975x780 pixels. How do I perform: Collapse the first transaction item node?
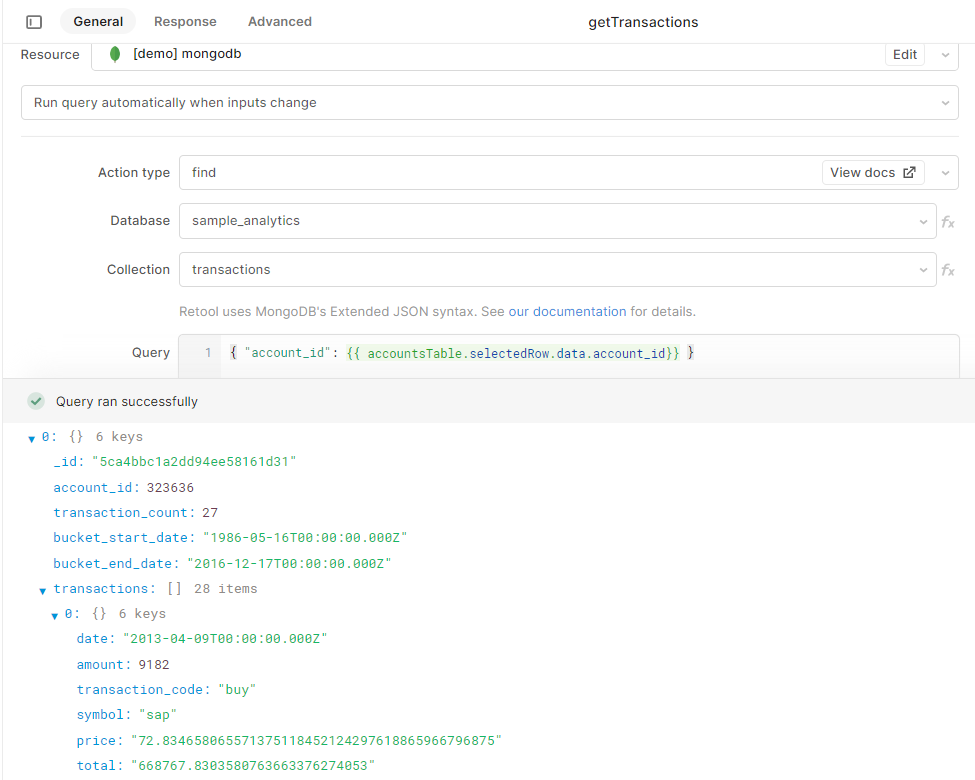(x=55, y=615)
